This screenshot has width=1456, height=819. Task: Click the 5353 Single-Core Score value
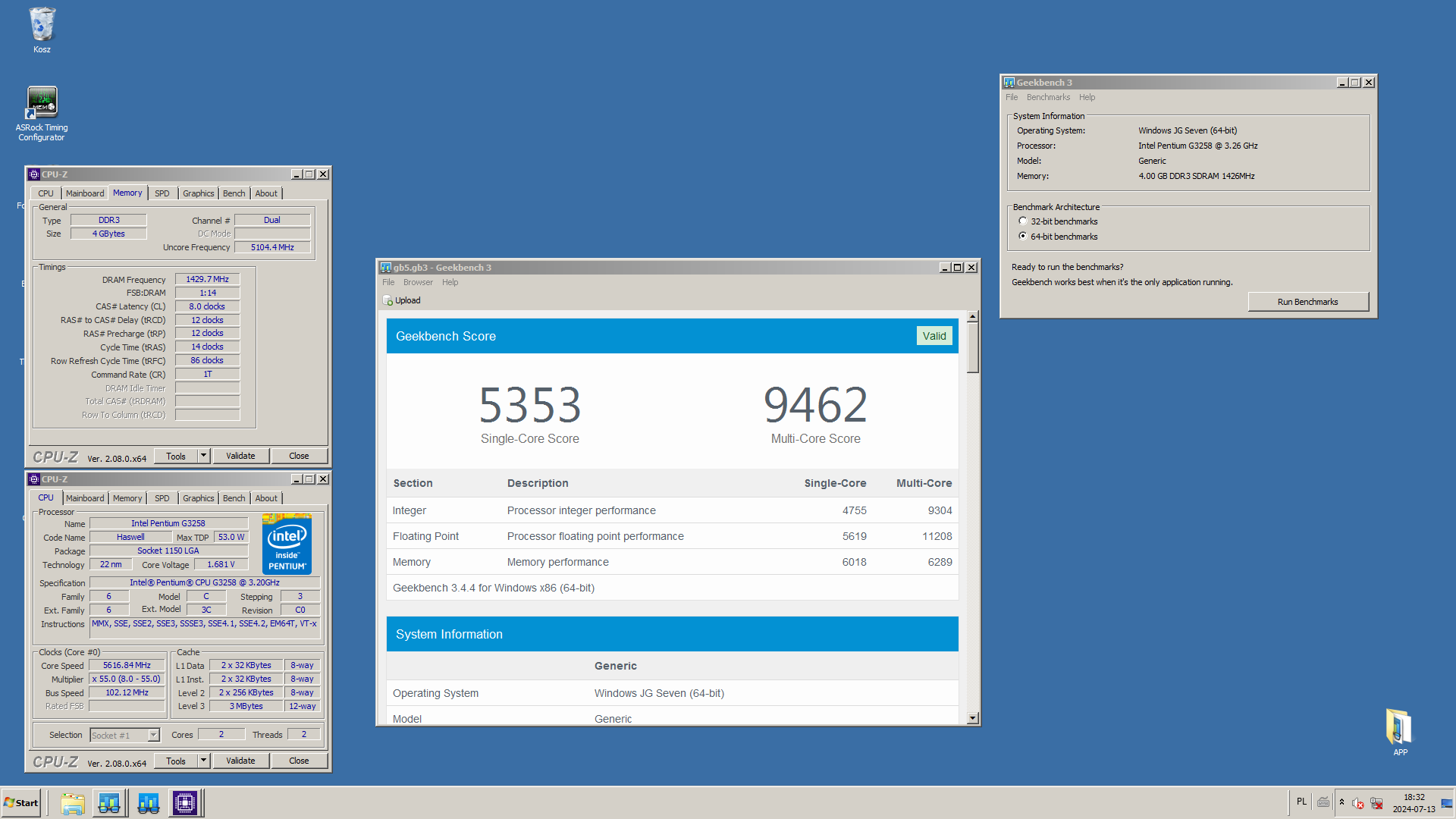tap(530, 405)
